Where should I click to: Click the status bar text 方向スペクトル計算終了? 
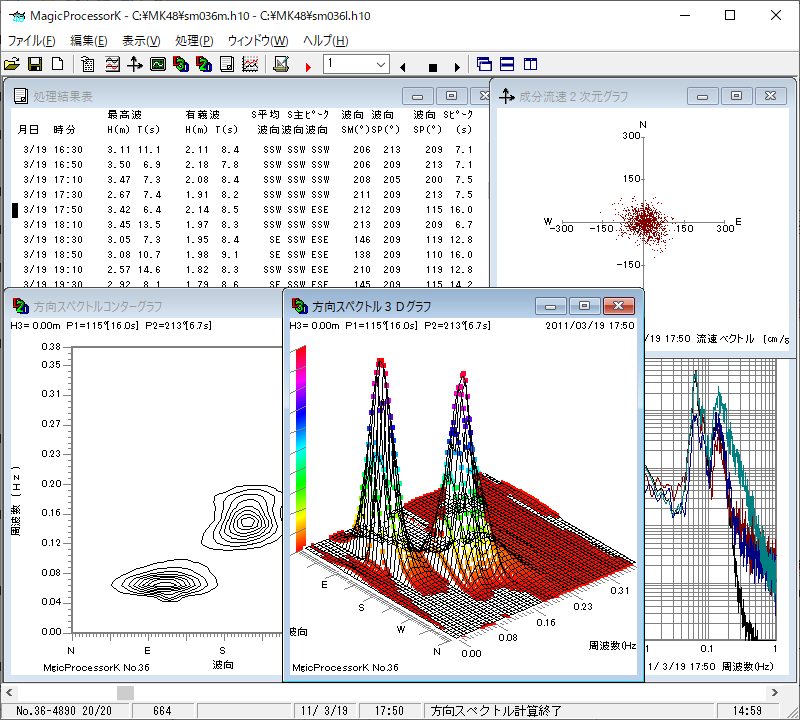(x=496, y=711)
